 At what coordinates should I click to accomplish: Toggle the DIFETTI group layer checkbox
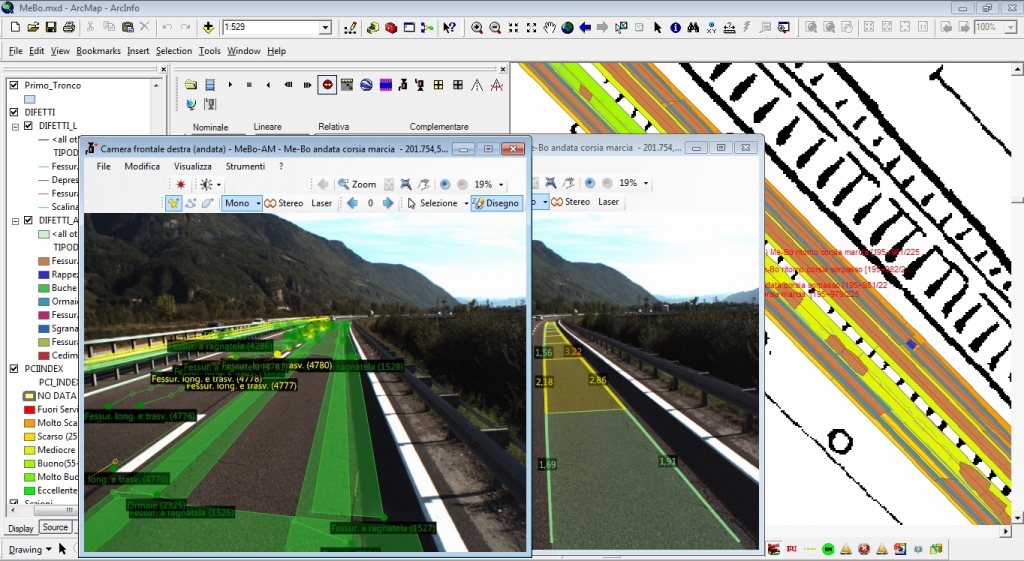[x=14, y=112]
